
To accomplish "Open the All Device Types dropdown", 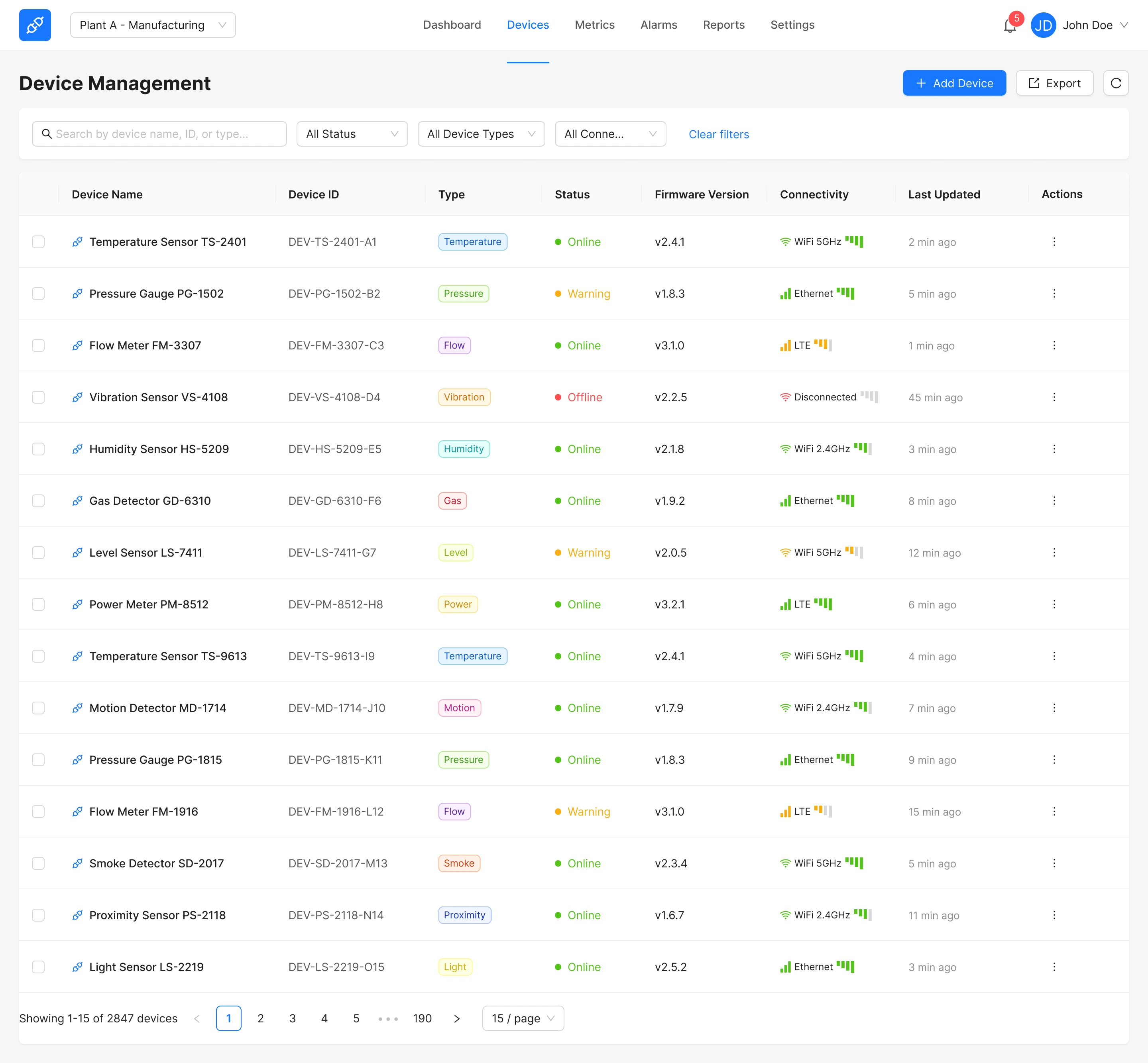I will click(x=481, y=134).
